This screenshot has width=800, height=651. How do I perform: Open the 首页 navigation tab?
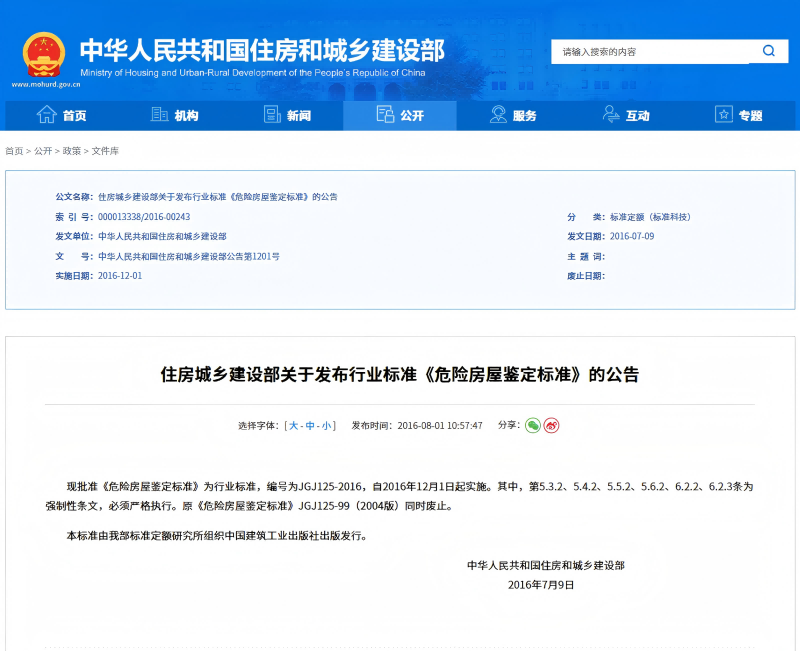click(x=62, y=115)
